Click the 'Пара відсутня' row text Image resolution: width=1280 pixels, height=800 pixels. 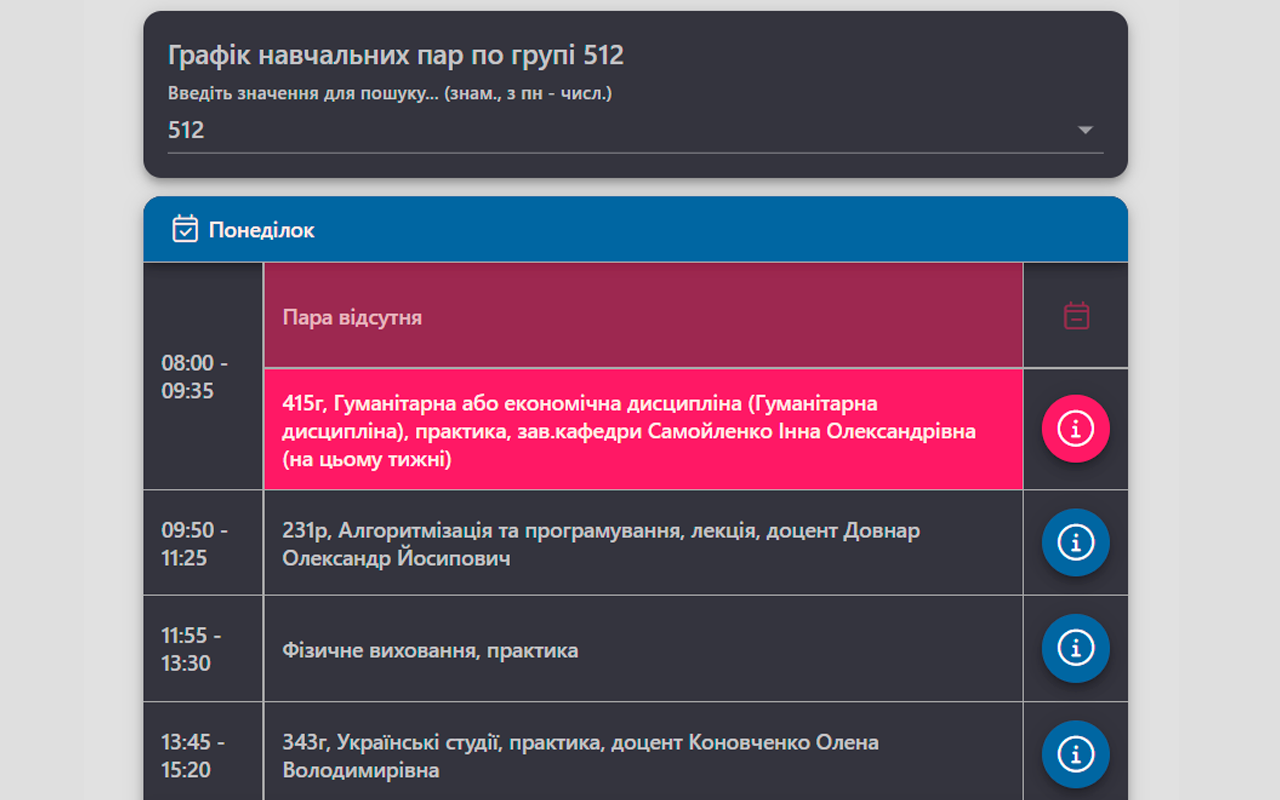pyautogui.click(x=352, y=317)
